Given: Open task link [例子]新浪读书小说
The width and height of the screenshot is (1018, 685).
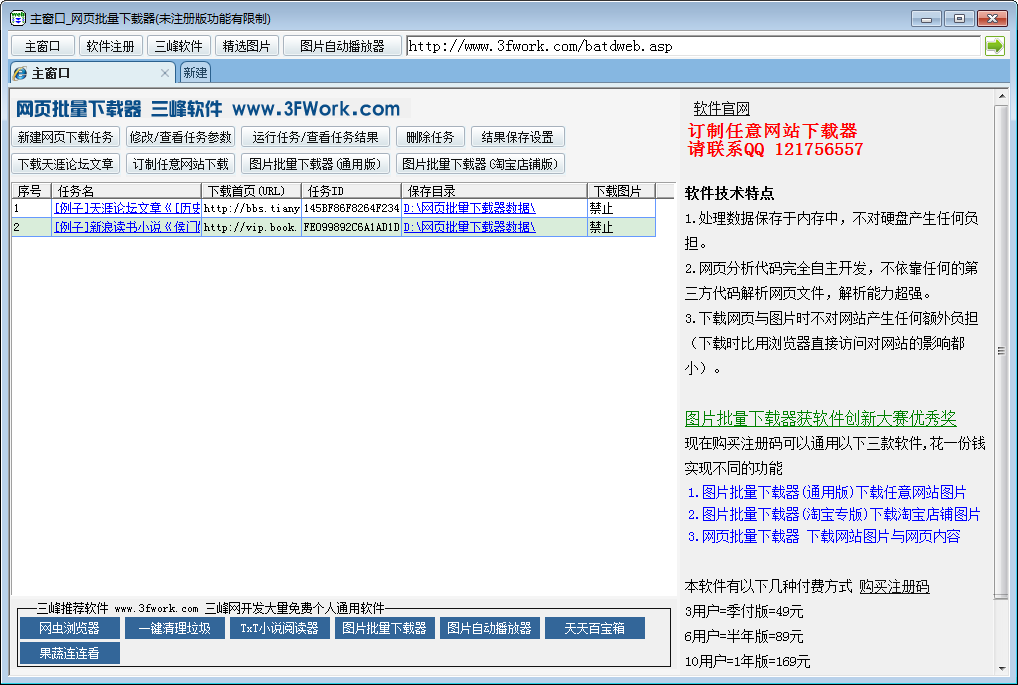Looking at the screenshot, I should pyautogui.click(x=127, y=227).
